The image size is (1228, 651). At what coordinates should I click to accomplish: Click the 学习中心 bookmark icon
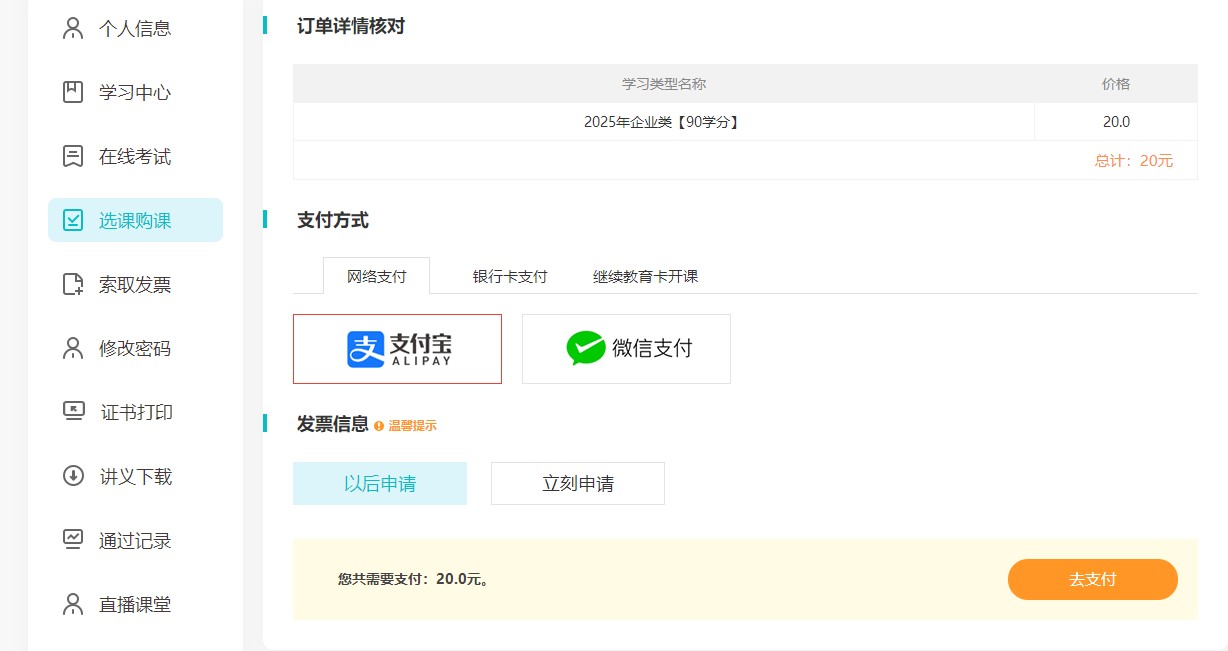[72, 92]
